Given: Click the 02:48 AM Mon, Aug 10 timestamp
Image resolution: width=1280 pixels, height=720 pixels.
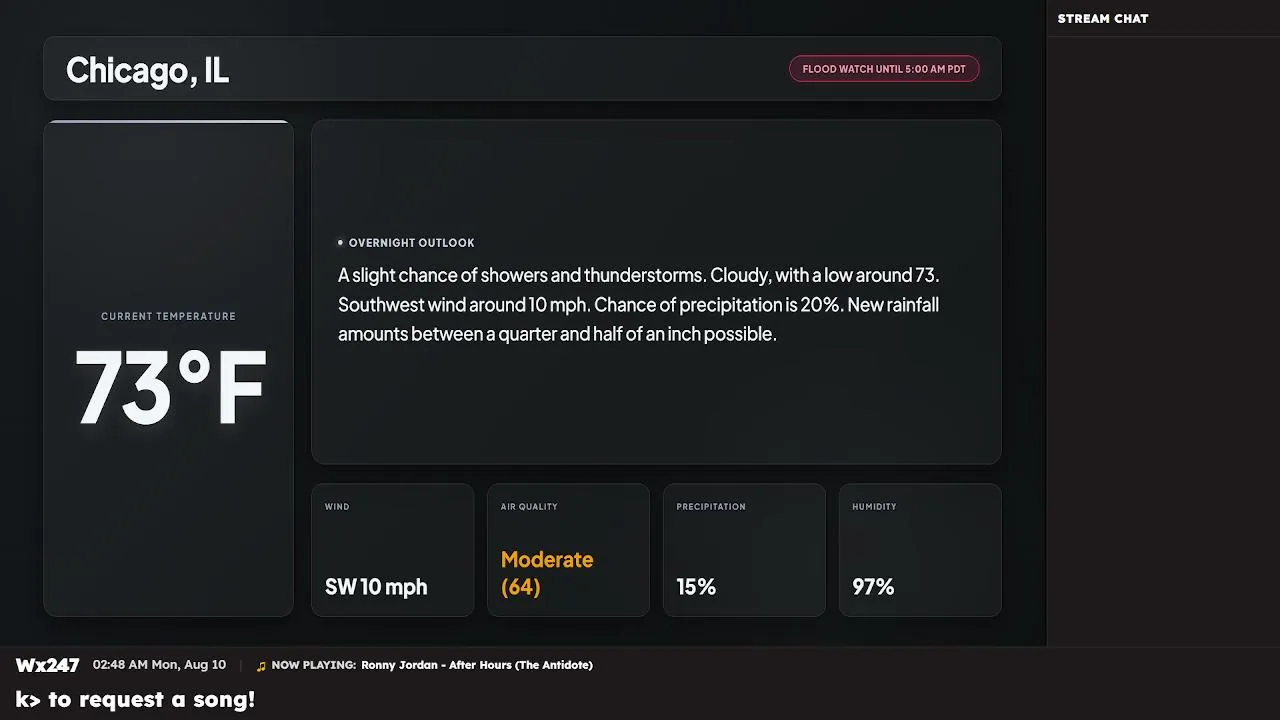Looking at the screenshot, I should 159,665.
